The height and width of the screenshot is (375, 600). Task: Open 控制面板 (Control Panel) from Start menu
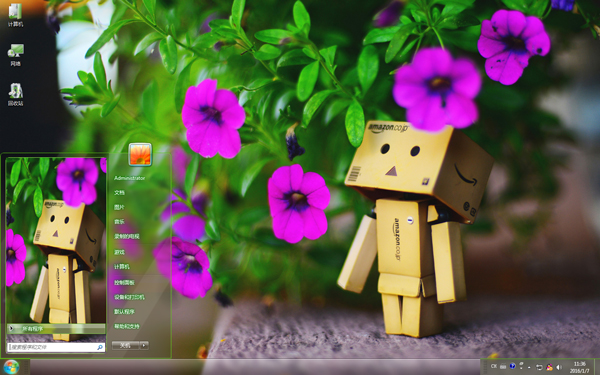[124, 282]
